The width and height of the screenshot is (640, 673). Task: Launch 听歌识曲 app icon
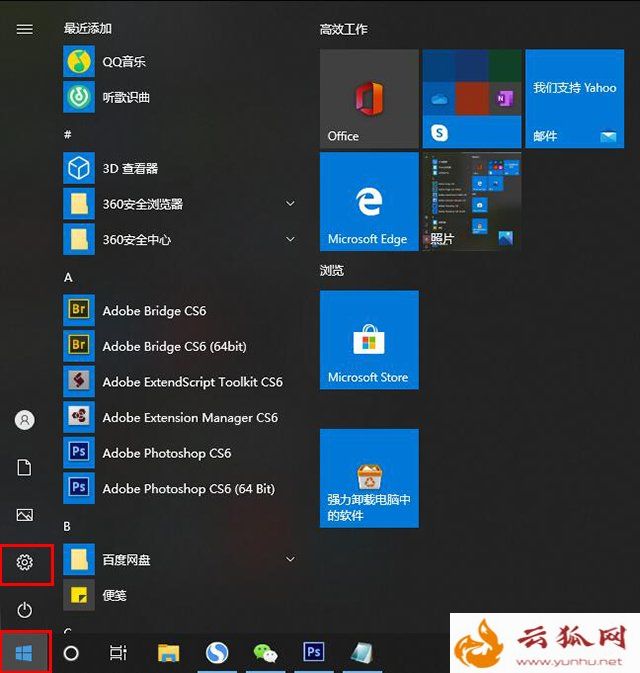pyautogui.click(x=79, y=97)
